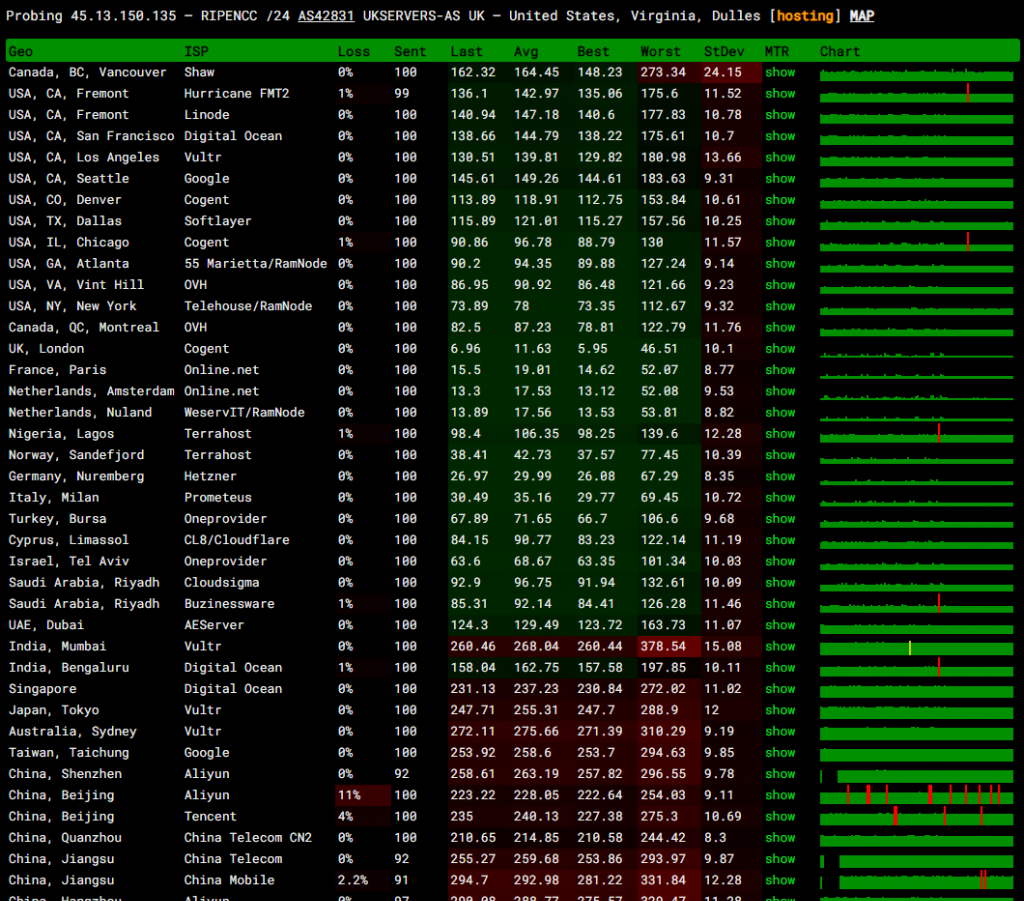
Task: Click the Beijing Tencent latency chart
Action: pos(916,816)
